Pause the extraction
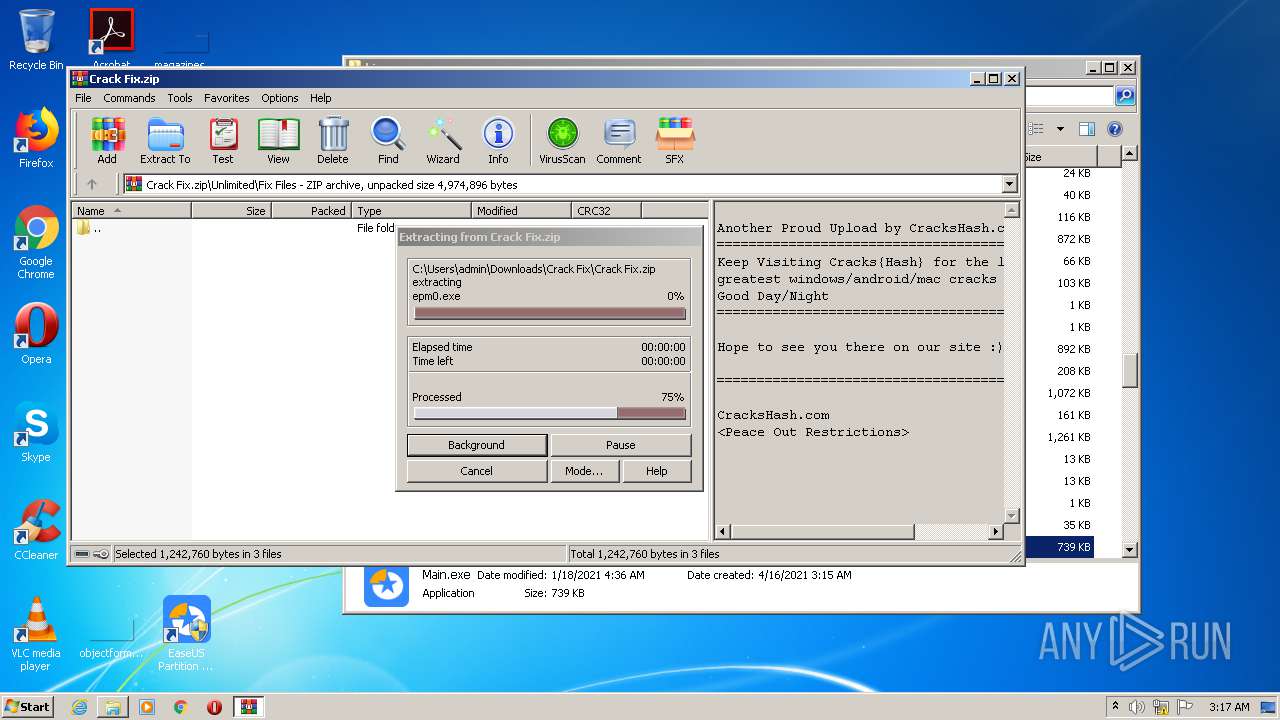The height and width of the screenshot is (720, 1280). pos(620,445)
